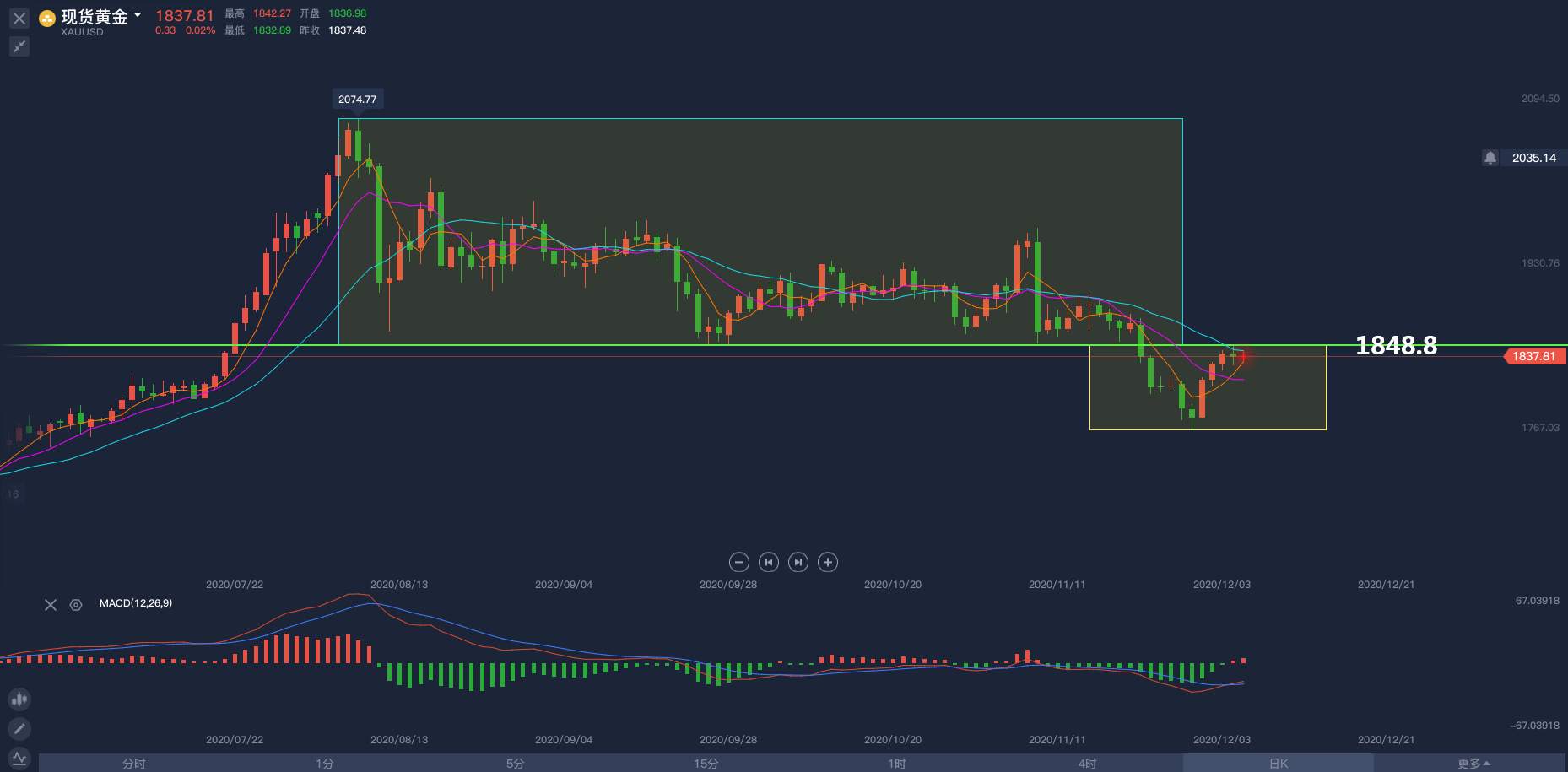Click the collapse/shrink arrows icon under the close button
Viewport: 1568px width, 772px height.
click(19, 46)
